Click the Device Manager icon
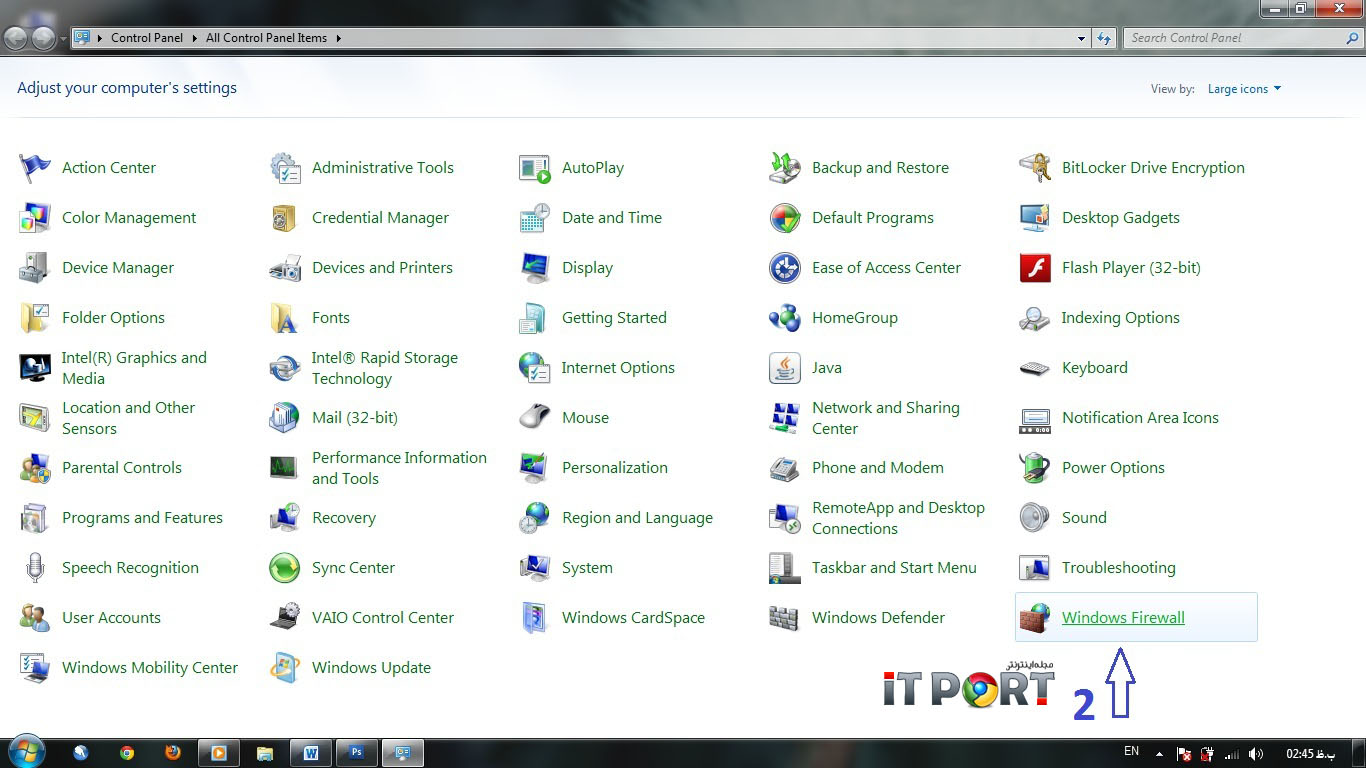1366x768 pixels. [x=35, y=268]
